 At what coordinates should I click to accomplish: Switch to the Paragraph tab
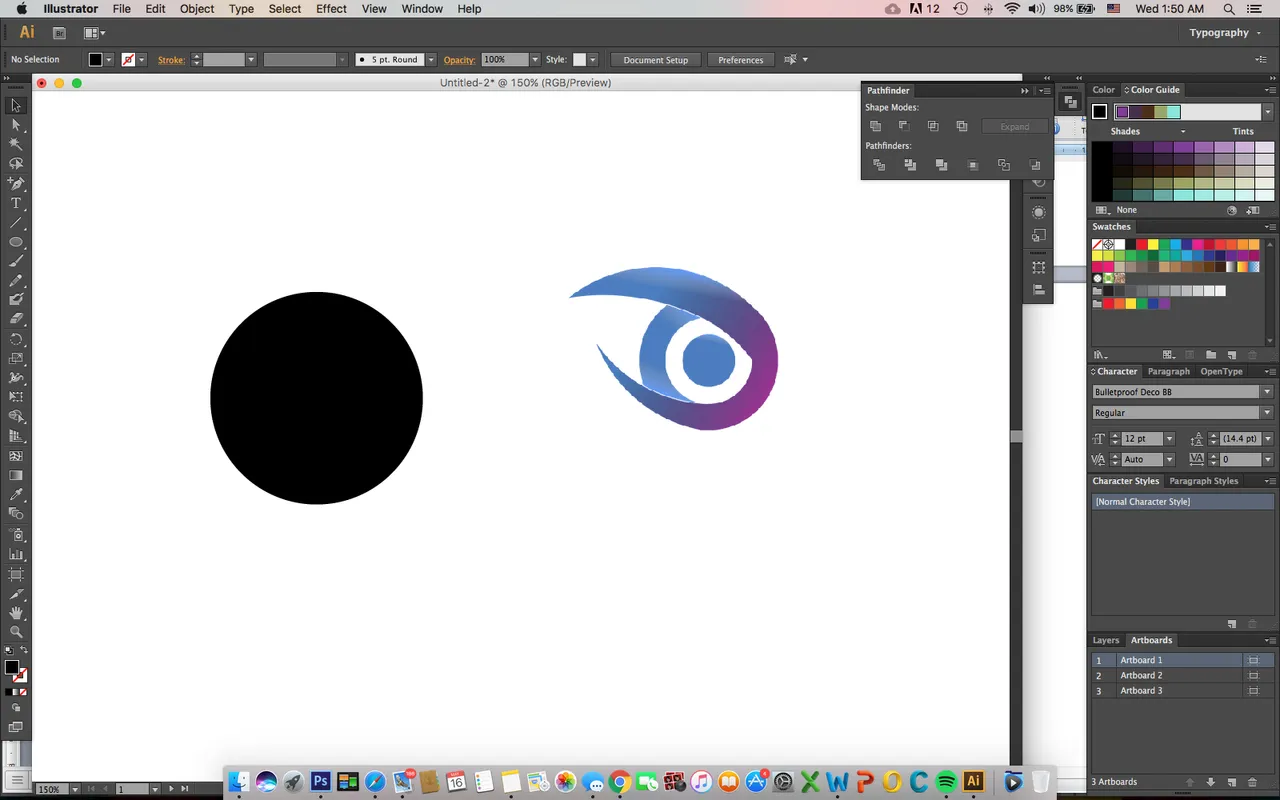coord(1169,371)
